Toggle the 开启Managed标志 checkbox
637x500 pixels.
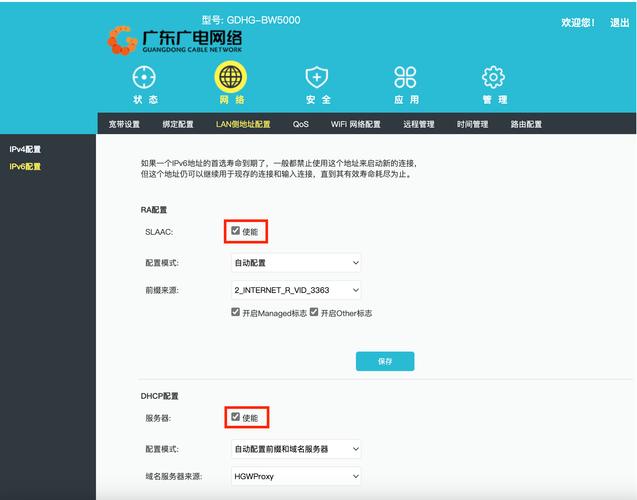tap(235, 312)
